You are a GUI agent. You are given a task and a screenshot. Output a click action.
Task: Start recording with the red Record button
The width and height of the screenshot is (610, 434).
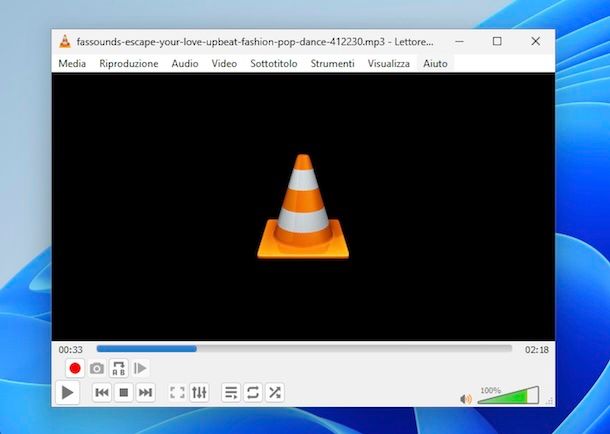pos(75,368)
